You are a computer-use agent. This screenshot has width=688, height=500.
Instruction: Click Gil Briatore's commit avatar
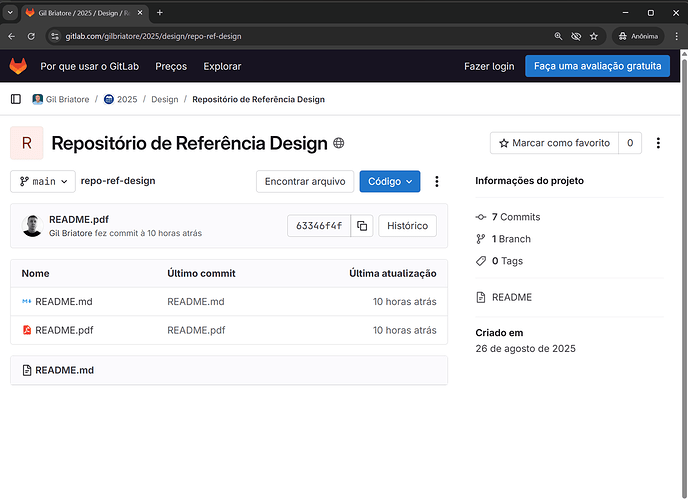click(x=33, y=226)
